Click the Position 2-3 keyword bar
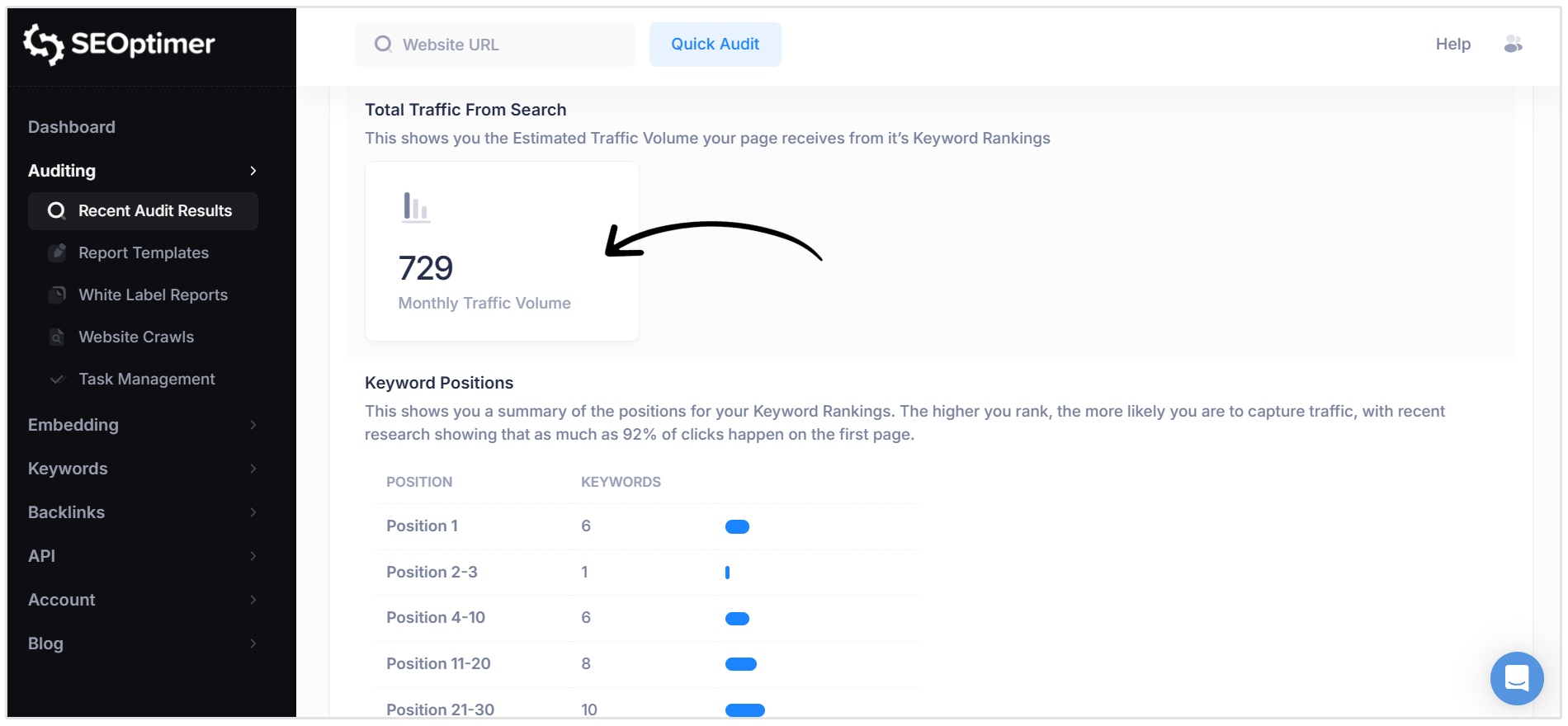1568x726 pixels. pyautogui.click(x=727, y=573)
